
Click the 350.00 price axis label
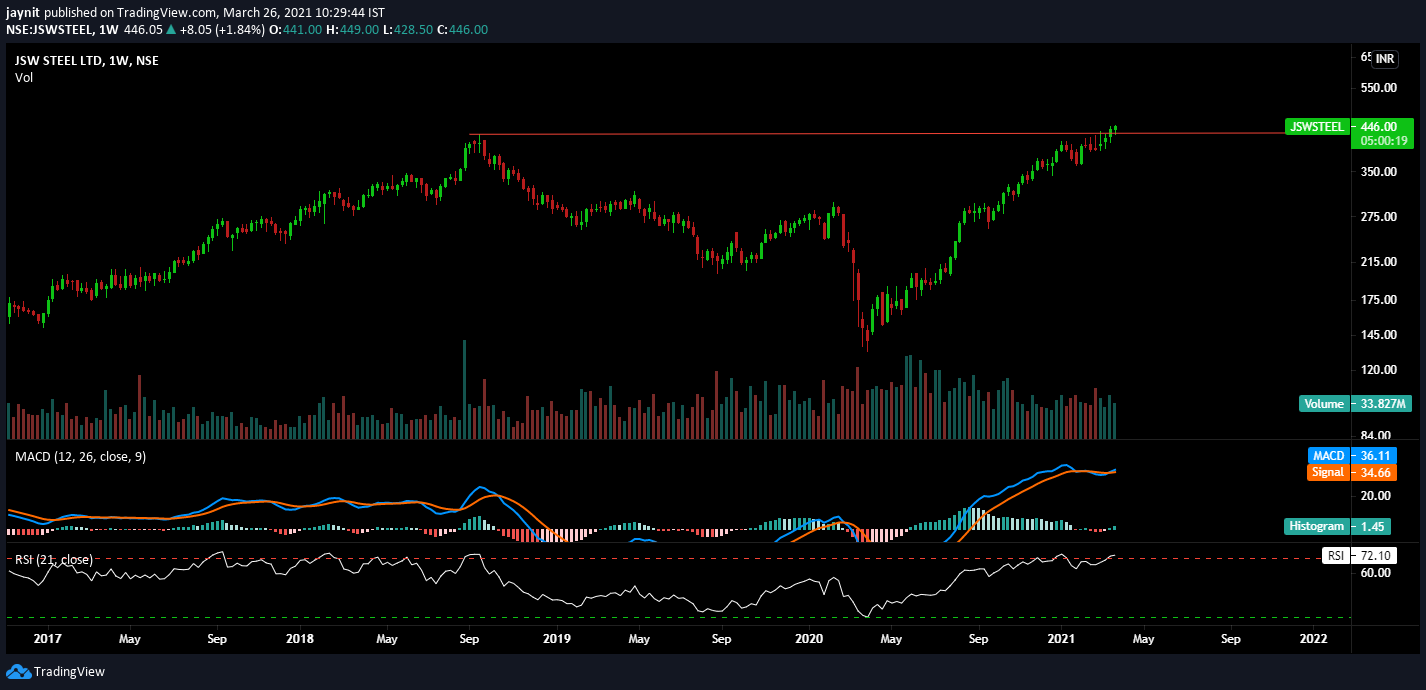(1379, 172)
